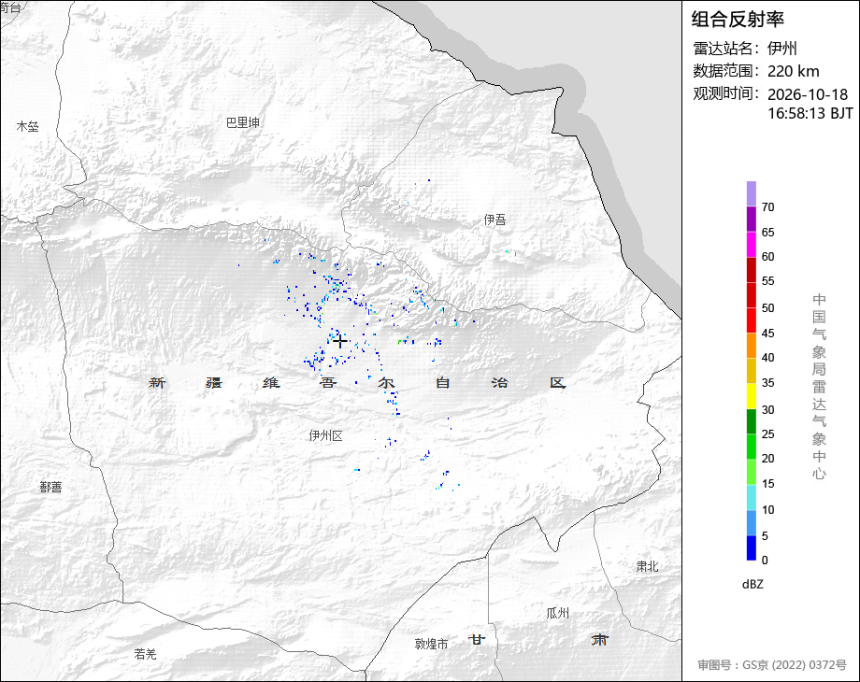
Task: Select the "木垒" map label
Action: point(27,127)
